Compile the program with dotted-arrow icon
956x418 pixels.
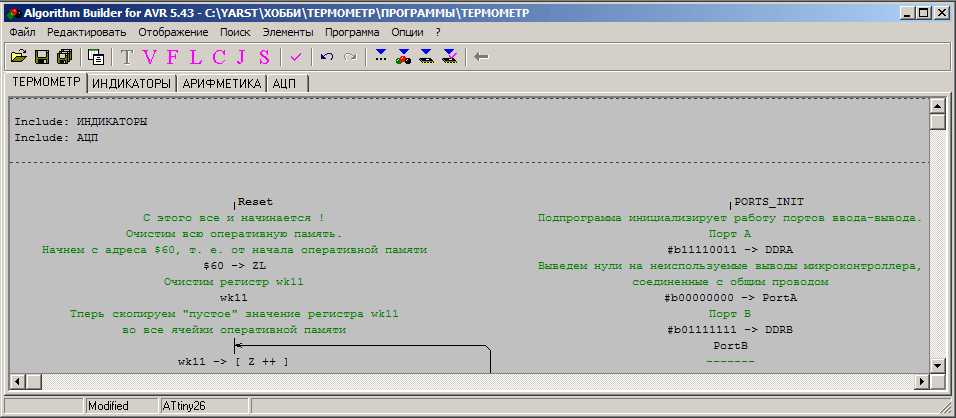(381, 57)
